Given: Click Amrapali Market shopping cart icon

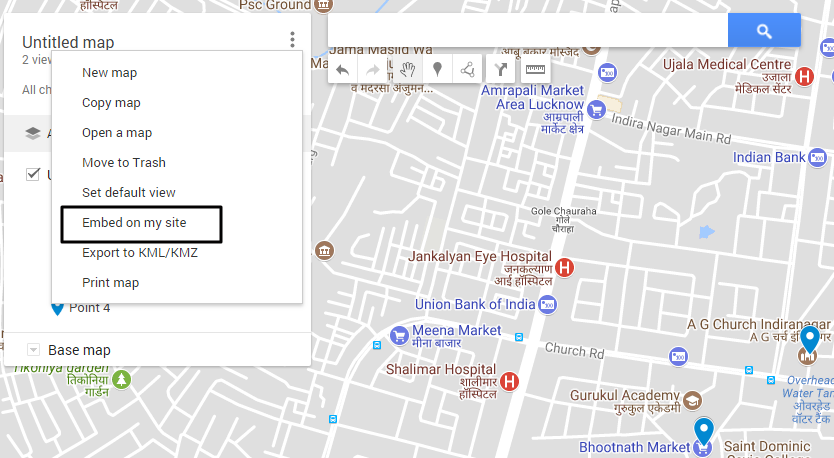Looking at the screenshot, I should (596, 111).
